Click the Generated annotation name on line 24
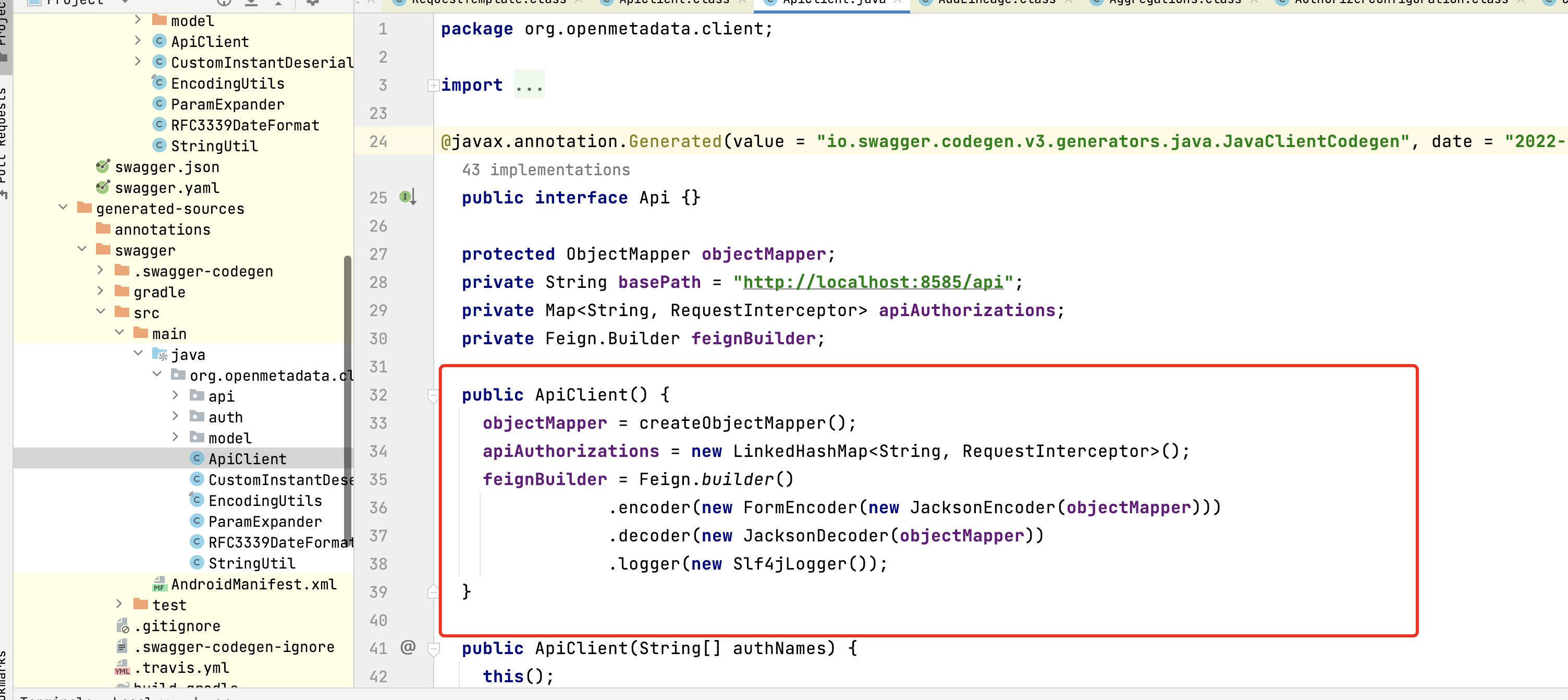The image size is (1568, 700). pyautogui.click(x=675, y=141)
